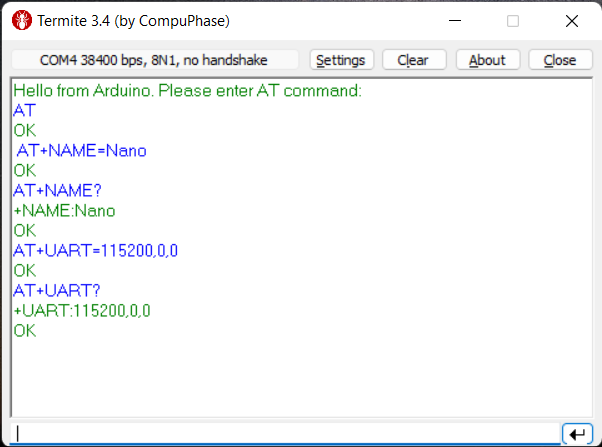Click the AT+NAME? query line

(57, 190)
